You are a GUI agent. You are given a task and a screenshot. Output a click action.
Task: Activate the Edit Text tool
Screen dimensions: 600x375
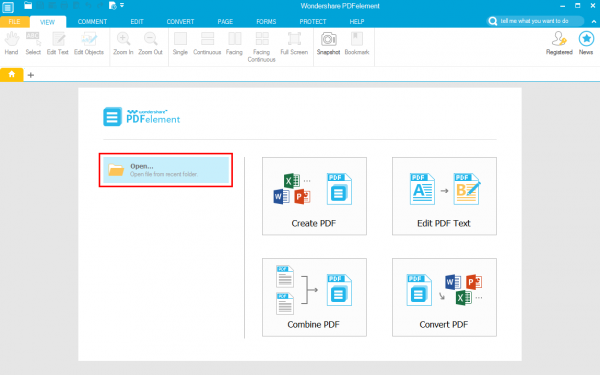[x=57, y=43]
